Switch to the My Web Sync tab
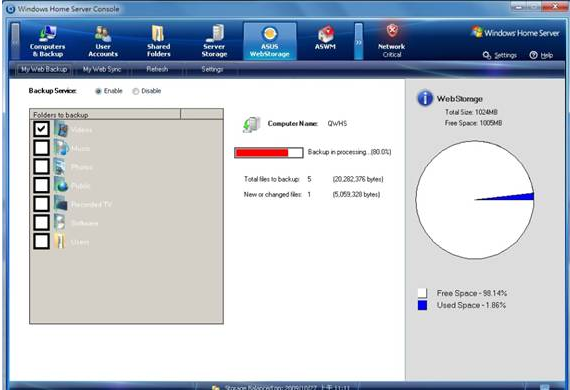Screen dimensions: 570x390 tap(102, 69)
